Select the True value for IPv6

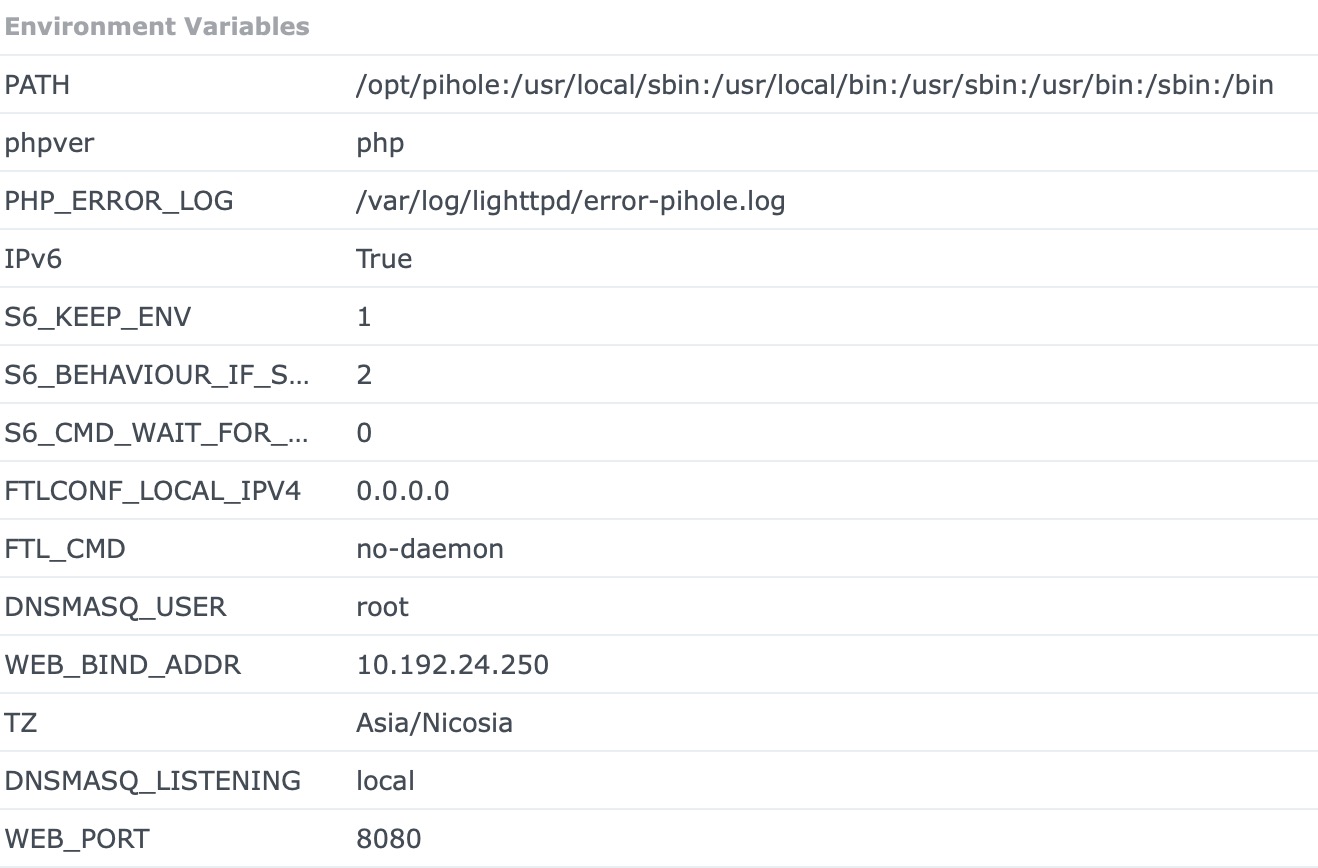[384, 259]
